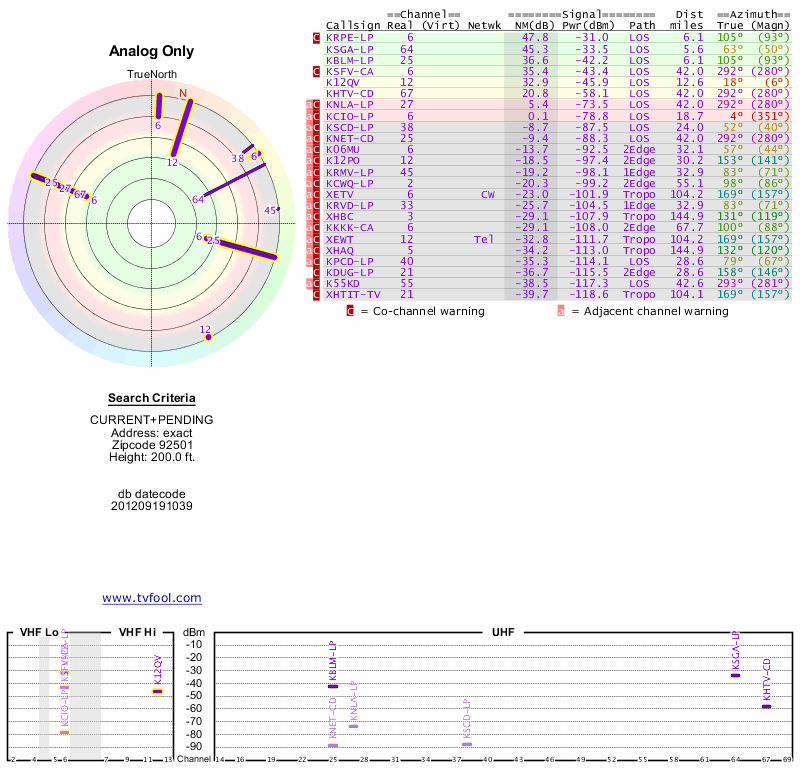Click the Tel network label in the XEWT row
The height and width of the screenshot is (768, 800).
tap(484, 239)
